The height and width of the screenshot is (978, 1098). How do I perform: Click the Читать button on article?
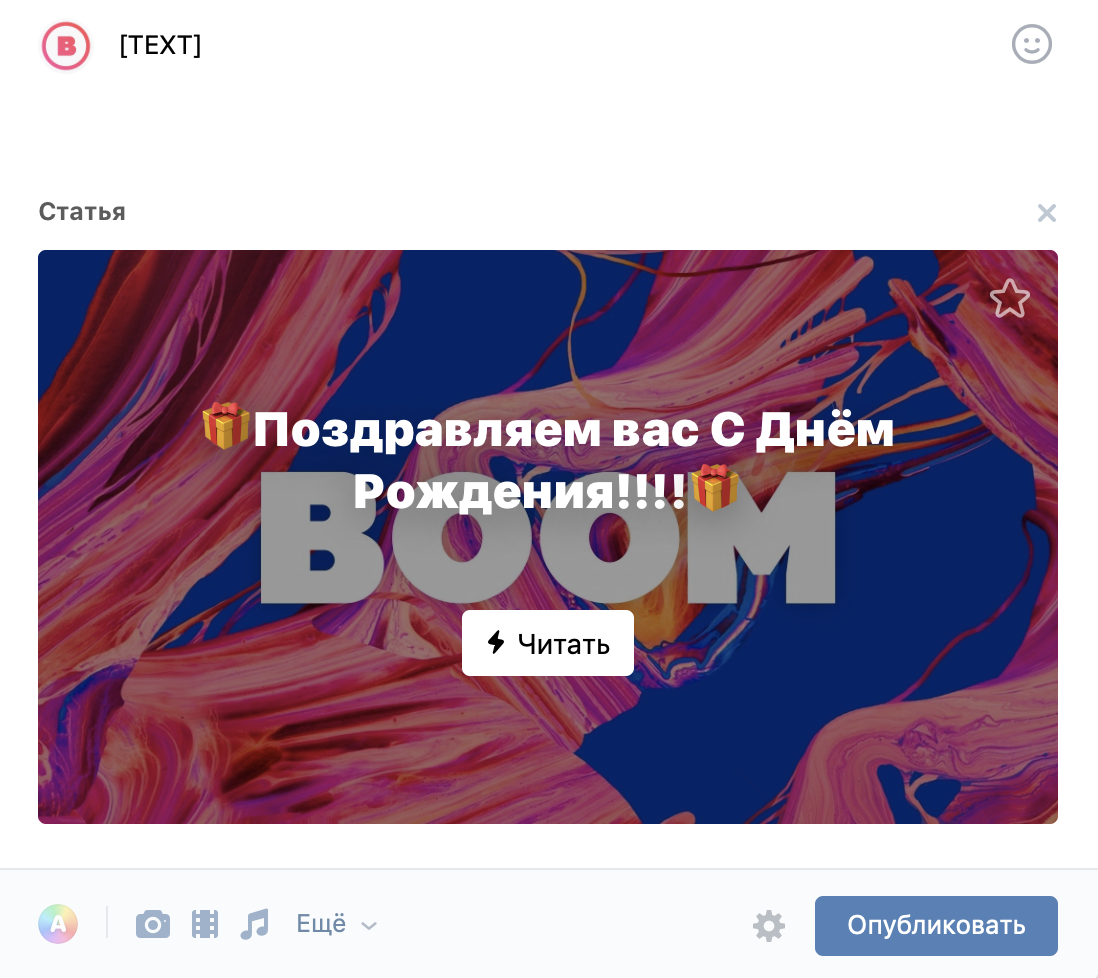[548, 643]
